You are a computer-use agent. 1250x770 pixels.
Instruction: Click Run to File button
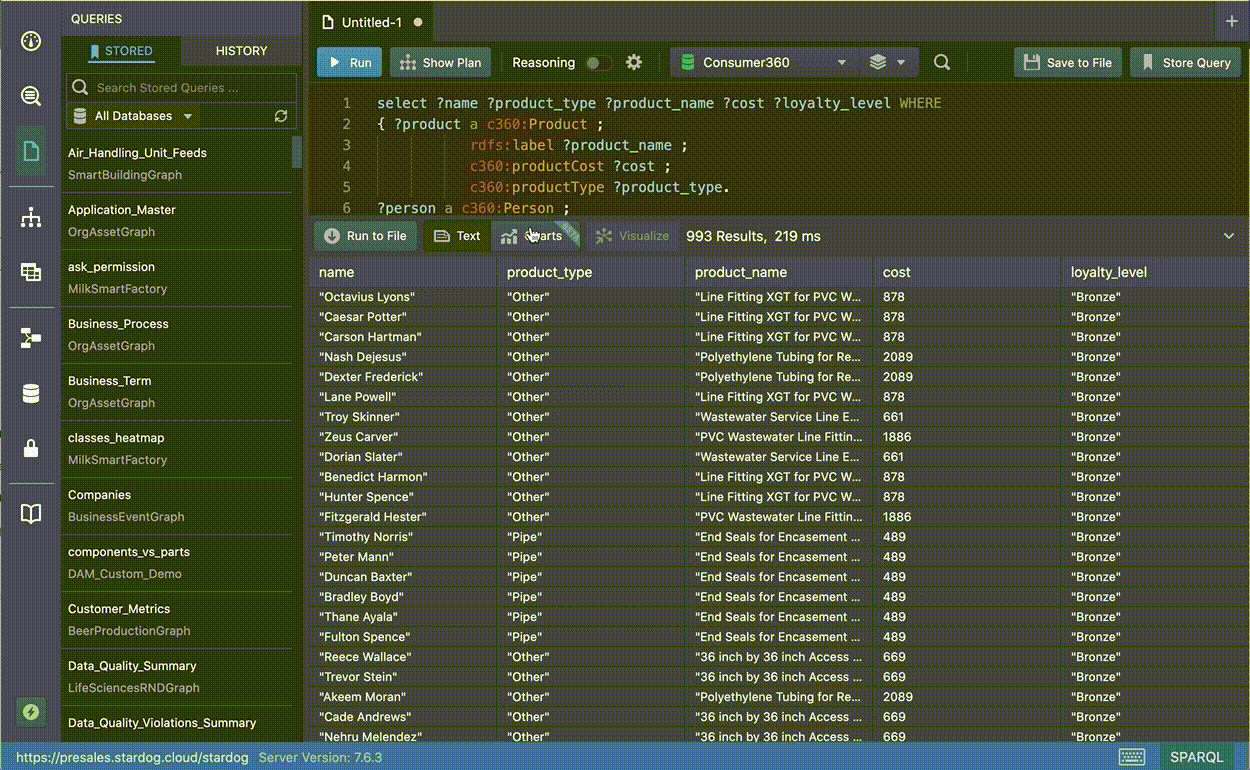tap(365, 236)
